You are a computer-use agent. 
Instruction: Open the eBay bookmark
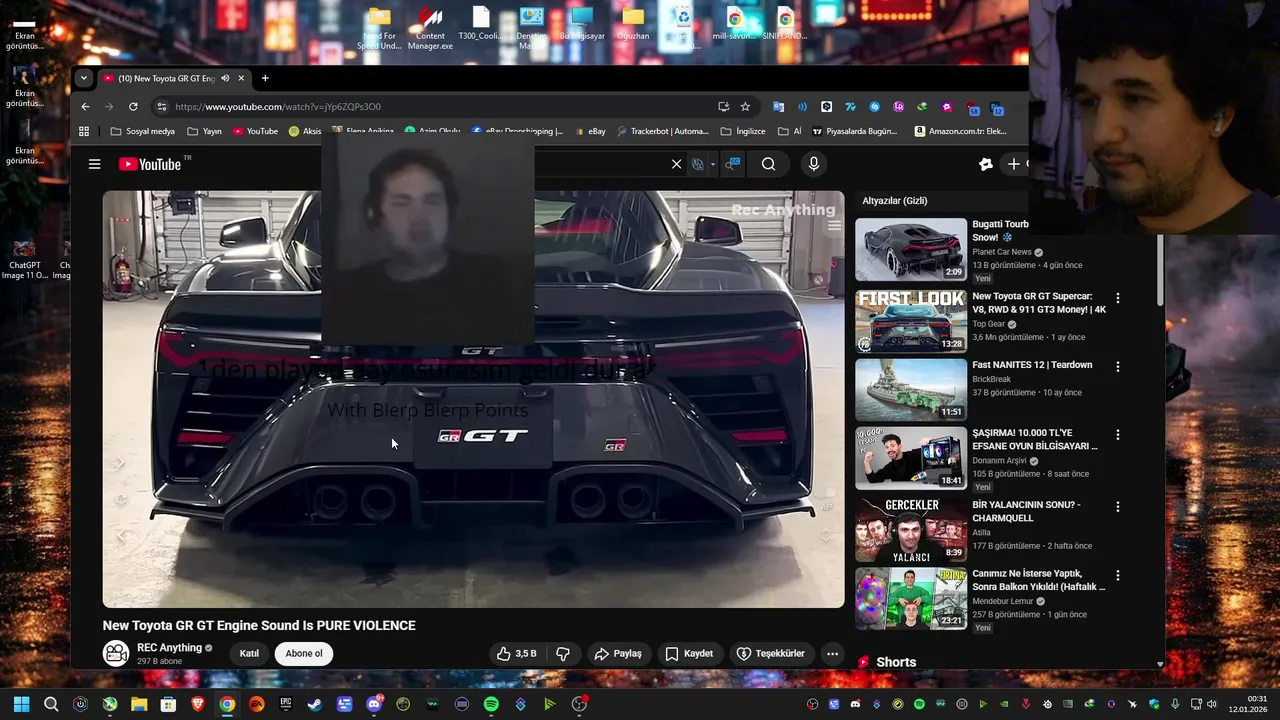[x=589, y=131]
